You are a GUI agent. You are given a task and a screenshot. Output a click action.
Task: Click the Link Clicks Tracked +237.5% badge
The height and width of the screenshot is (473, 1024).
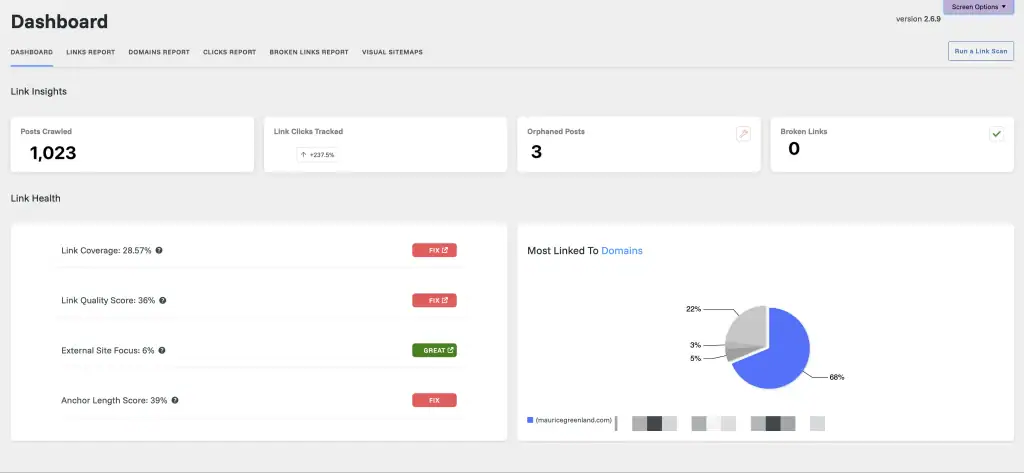click(x=317, y=155)
